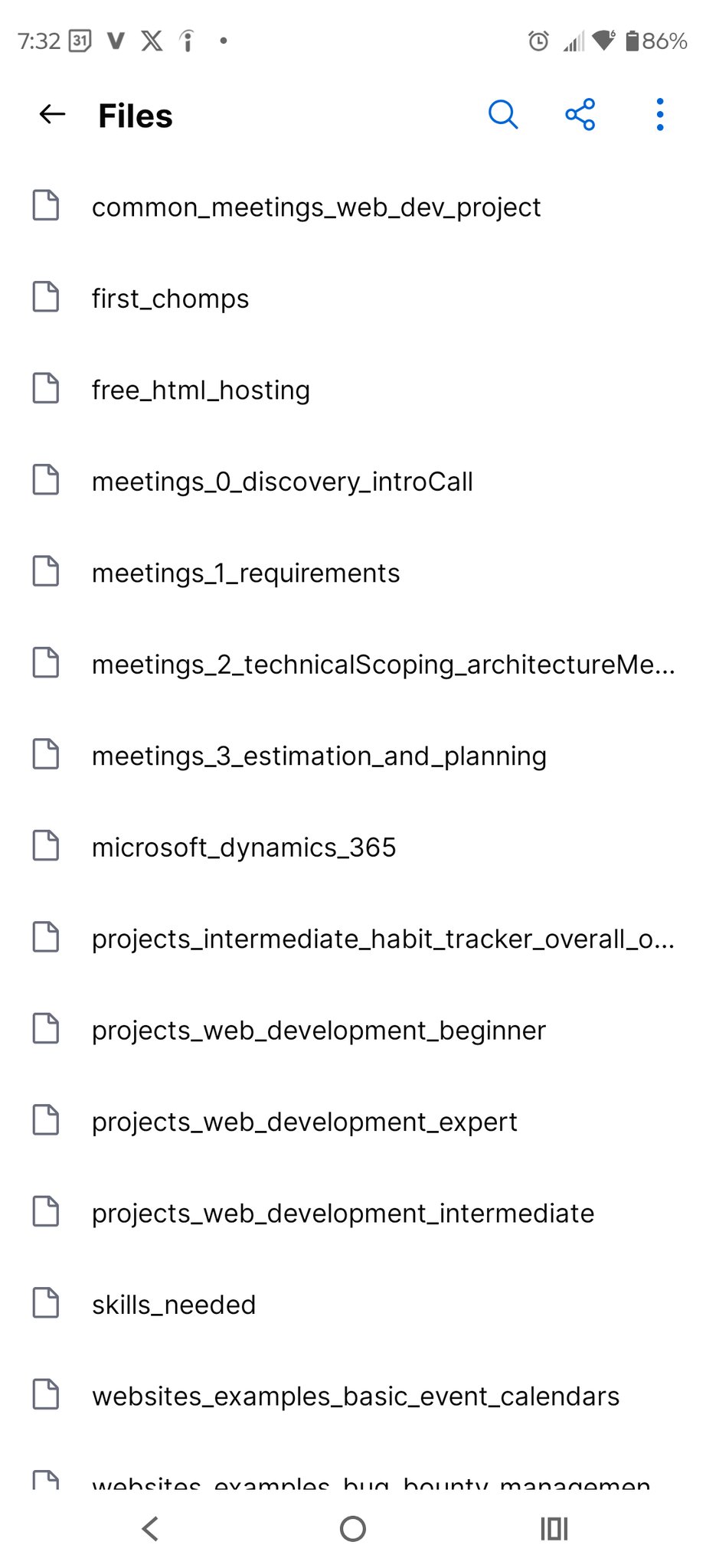Open the search magnifier icon

pos(503,115)
